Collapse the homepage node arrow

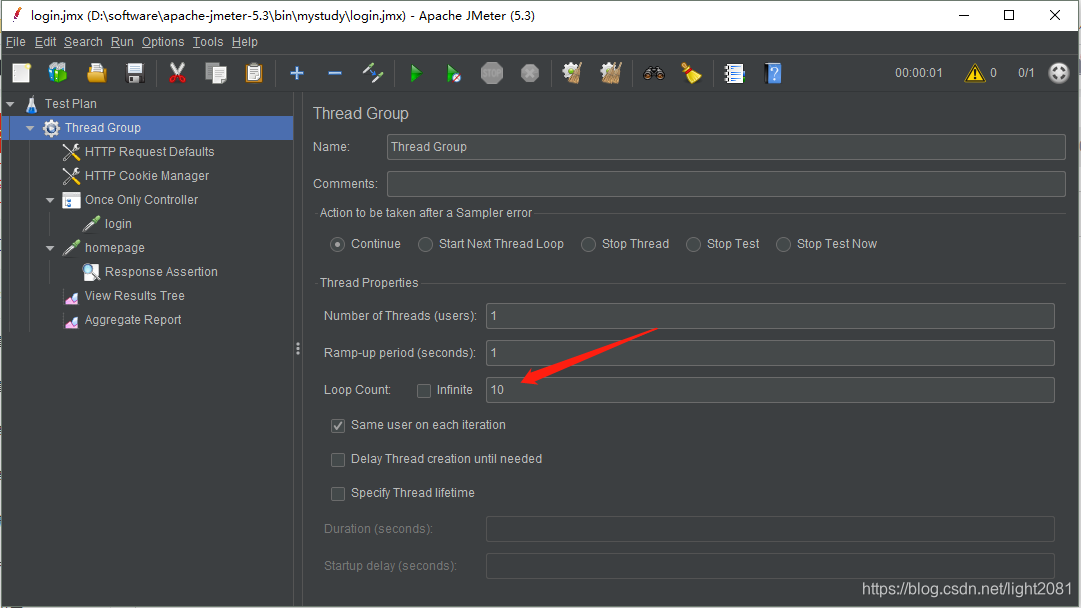pos(50,248)
